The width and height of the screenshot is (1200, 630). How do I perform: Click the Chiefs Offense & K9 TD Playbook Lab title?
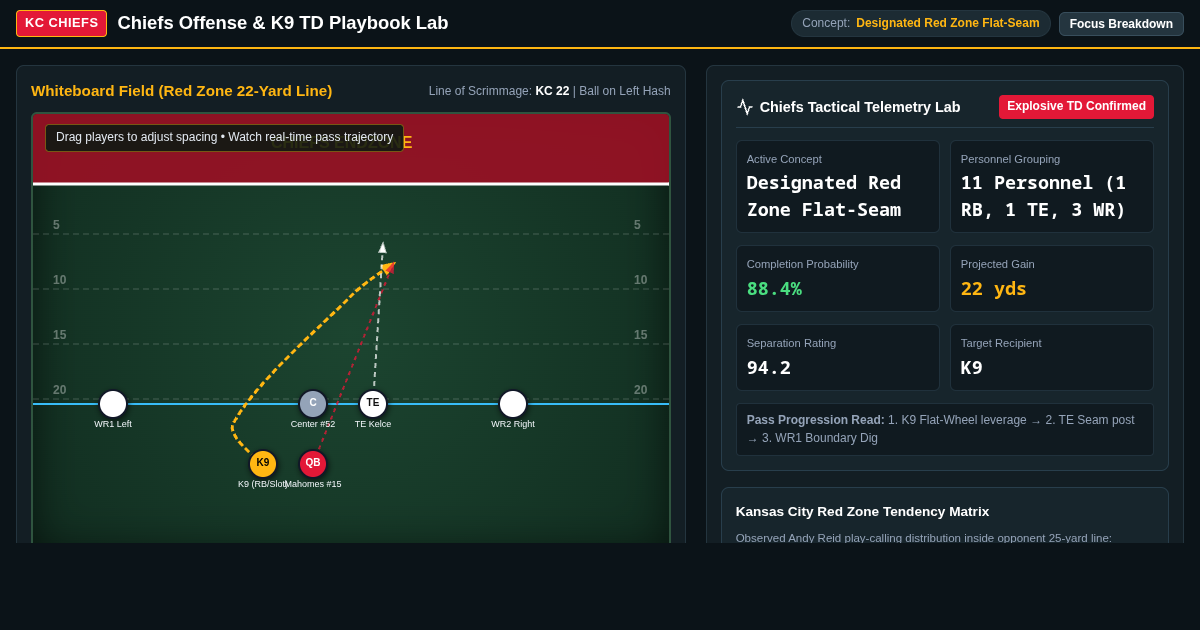click(283, 23)
